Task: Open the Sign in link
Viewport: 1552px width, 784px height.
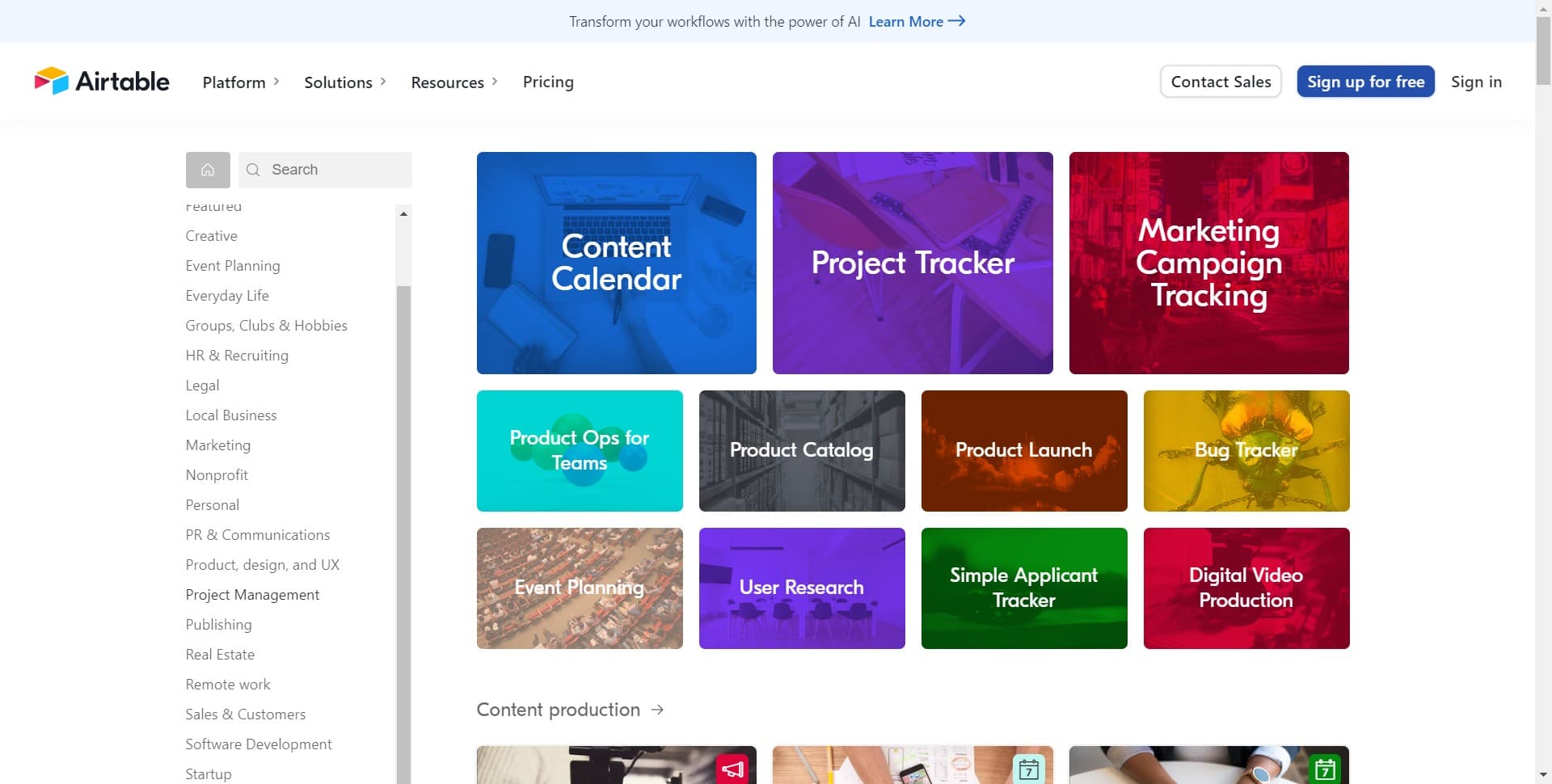Action: click(1476, 82)
